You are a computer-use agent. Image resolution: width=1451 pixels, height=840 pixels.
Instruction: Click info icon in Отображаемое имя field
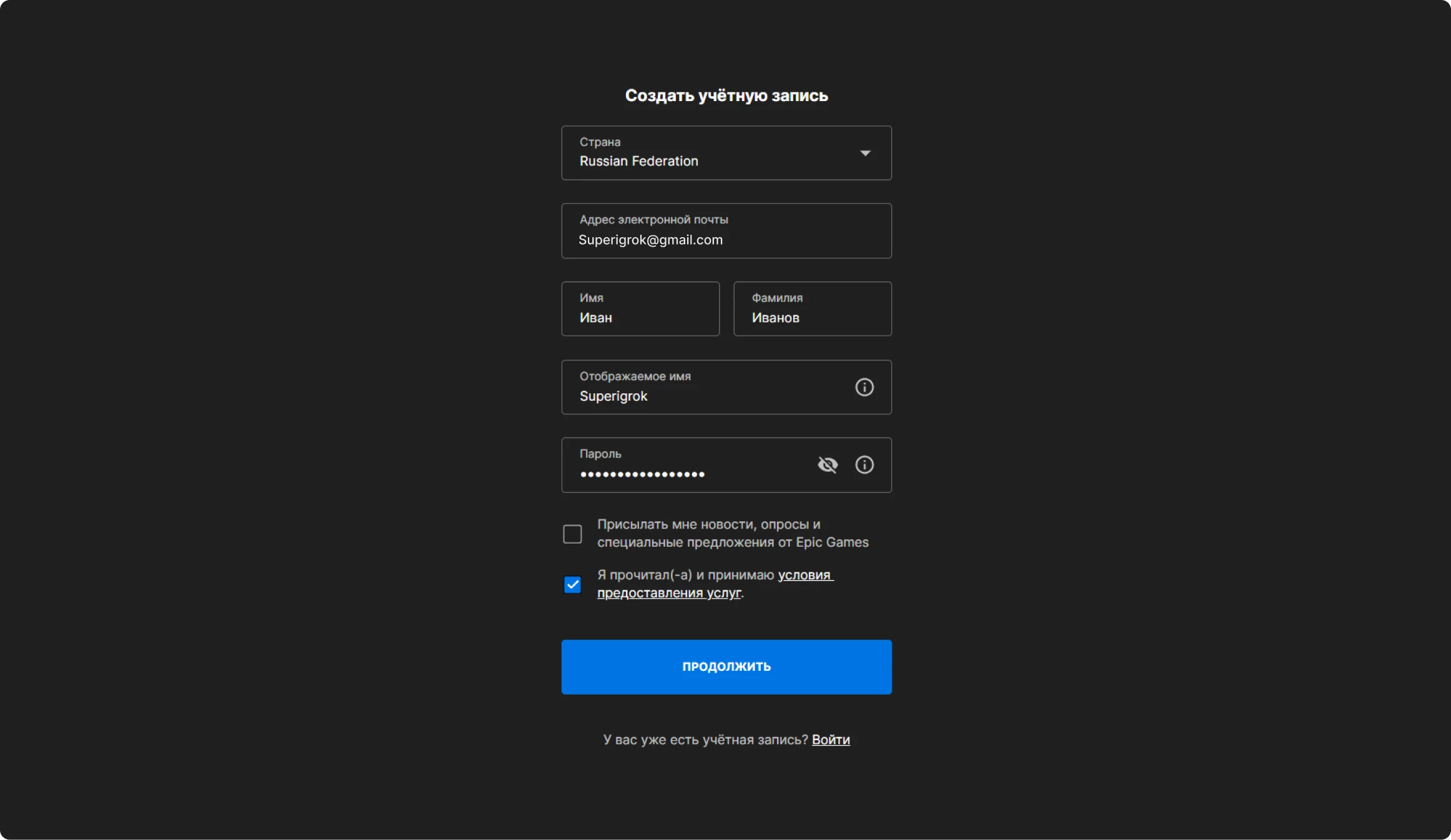(864, 387)
